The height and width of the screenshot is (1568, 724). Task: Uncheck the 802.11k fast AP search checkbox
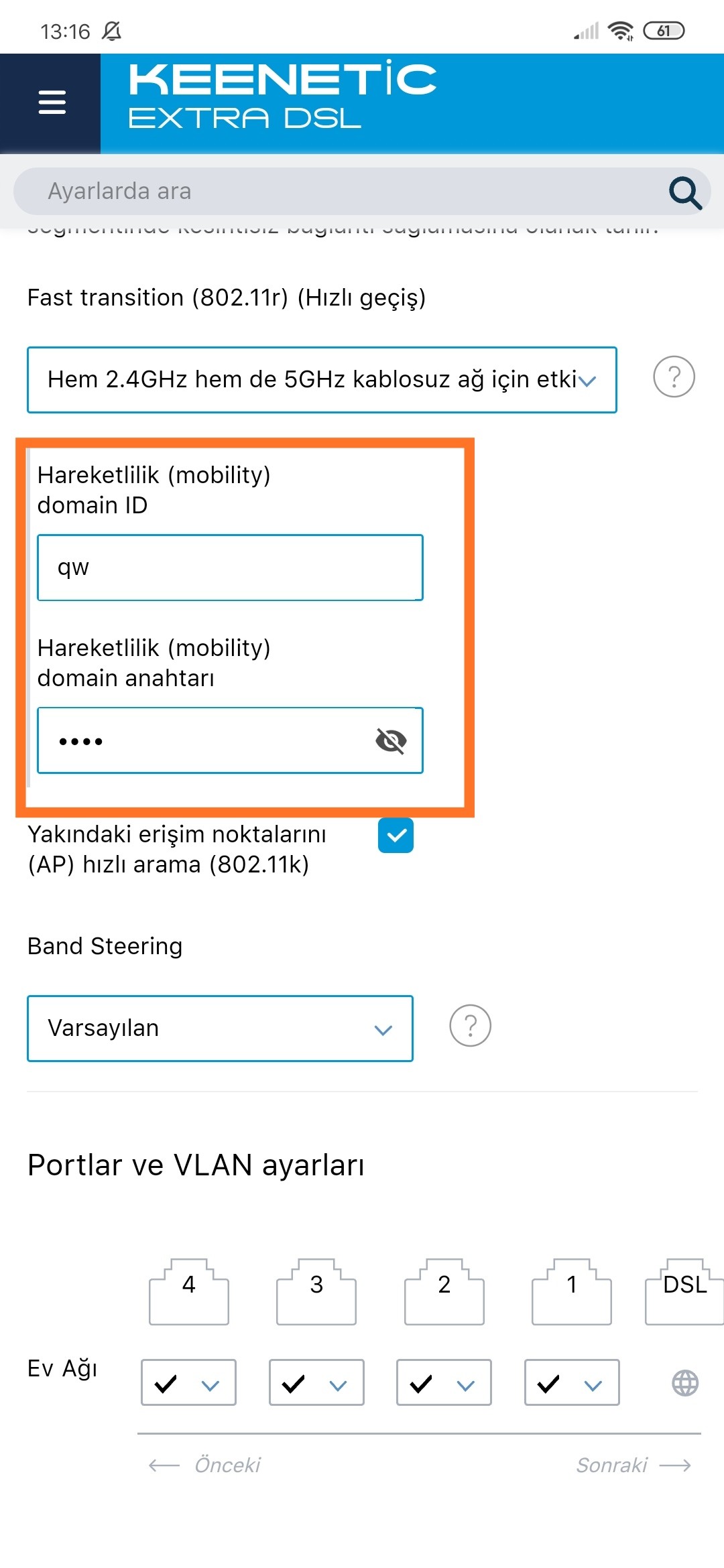click(396, 836)
